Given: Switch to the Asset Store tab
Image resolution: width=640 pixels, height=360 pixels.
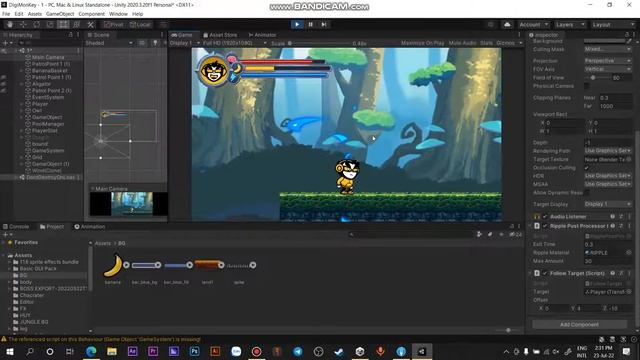Looking at the screenshot, I should [x=220, y=35].
